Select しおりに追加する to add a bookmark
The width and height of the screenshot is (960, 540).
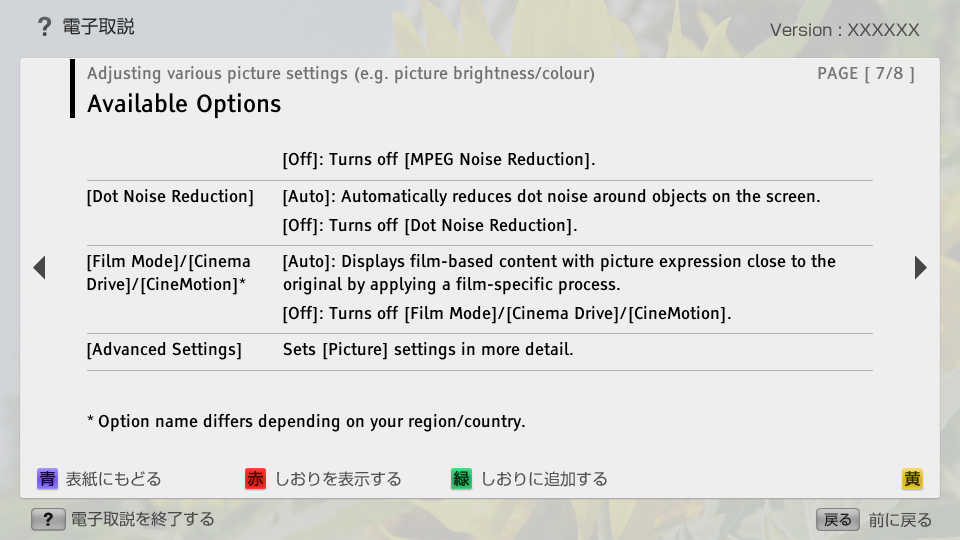pos(544,479)
